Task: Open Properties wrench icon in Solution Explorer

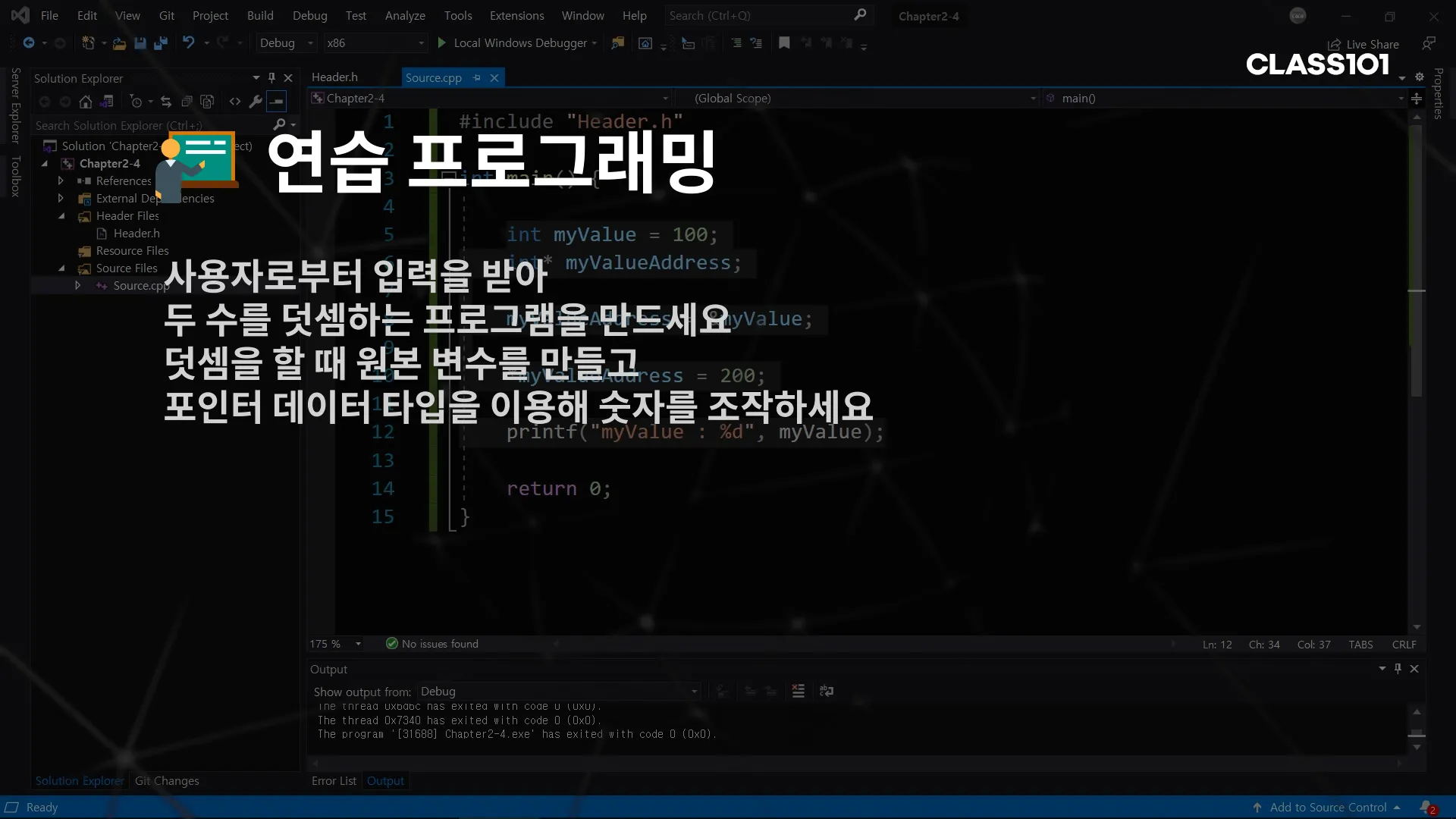Action: click(256, 102)
